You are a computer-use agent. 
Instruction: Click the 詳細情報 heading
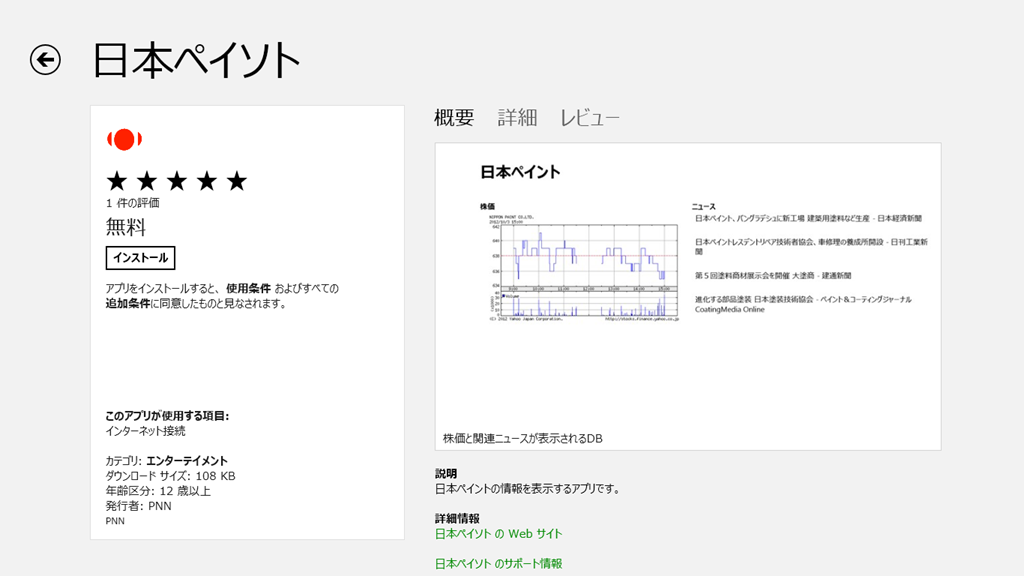[x=457, y=519]
